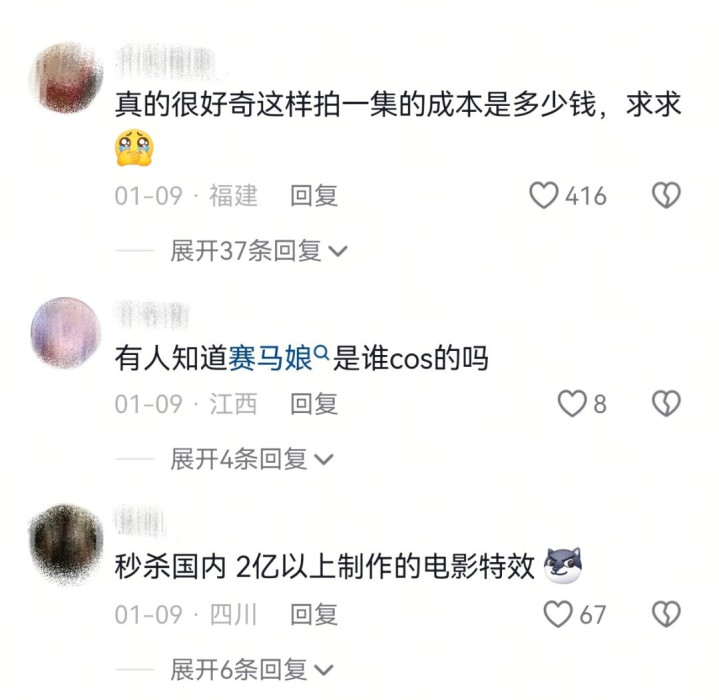The image size is (719, 700).
Task: Like the 赛马娘 cos comment
Action: (x=572, y=404)
